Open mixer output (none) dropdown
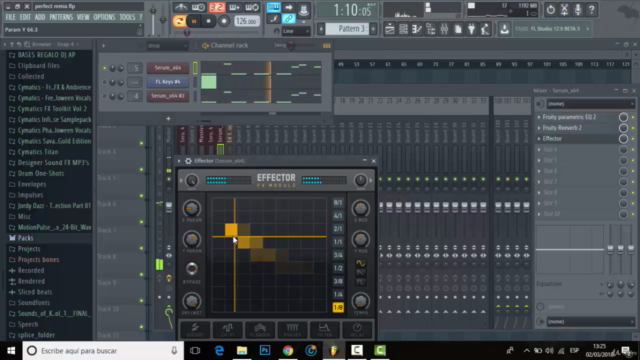The width and height of the screenshot is (640, 360). point(590,322)
